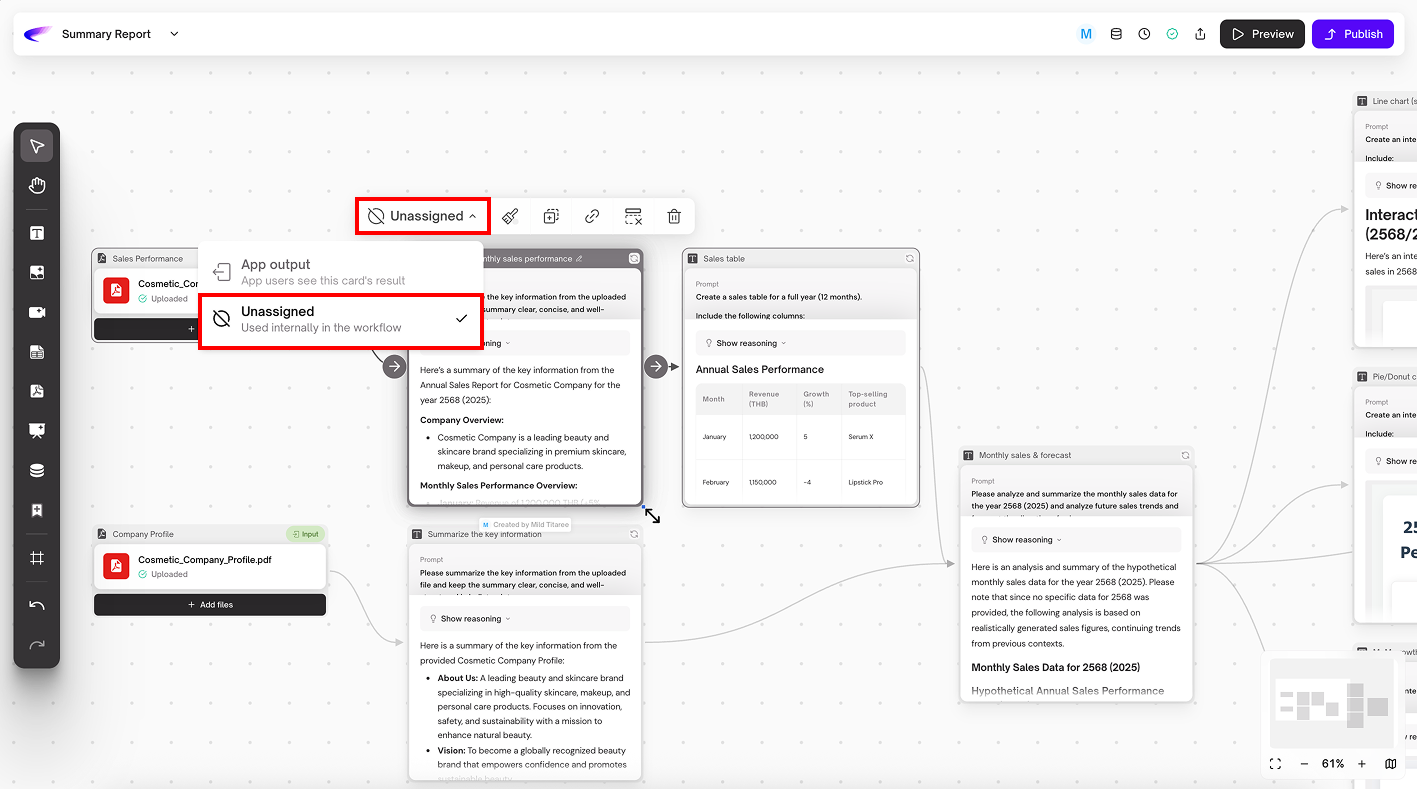Screen dimensions: 1417x789
Task: Select the frame grid tool
Action: point(37,558)
